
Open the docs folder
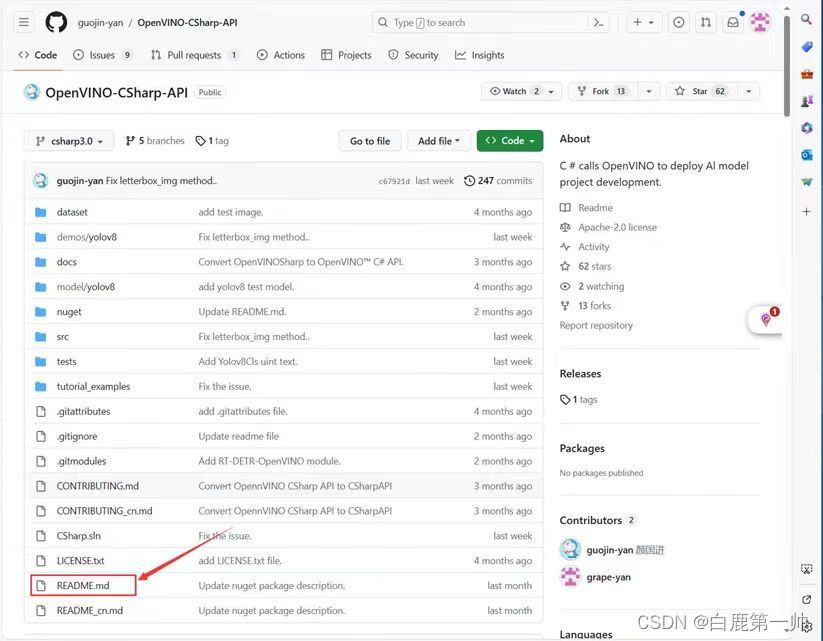click(67, 262)
